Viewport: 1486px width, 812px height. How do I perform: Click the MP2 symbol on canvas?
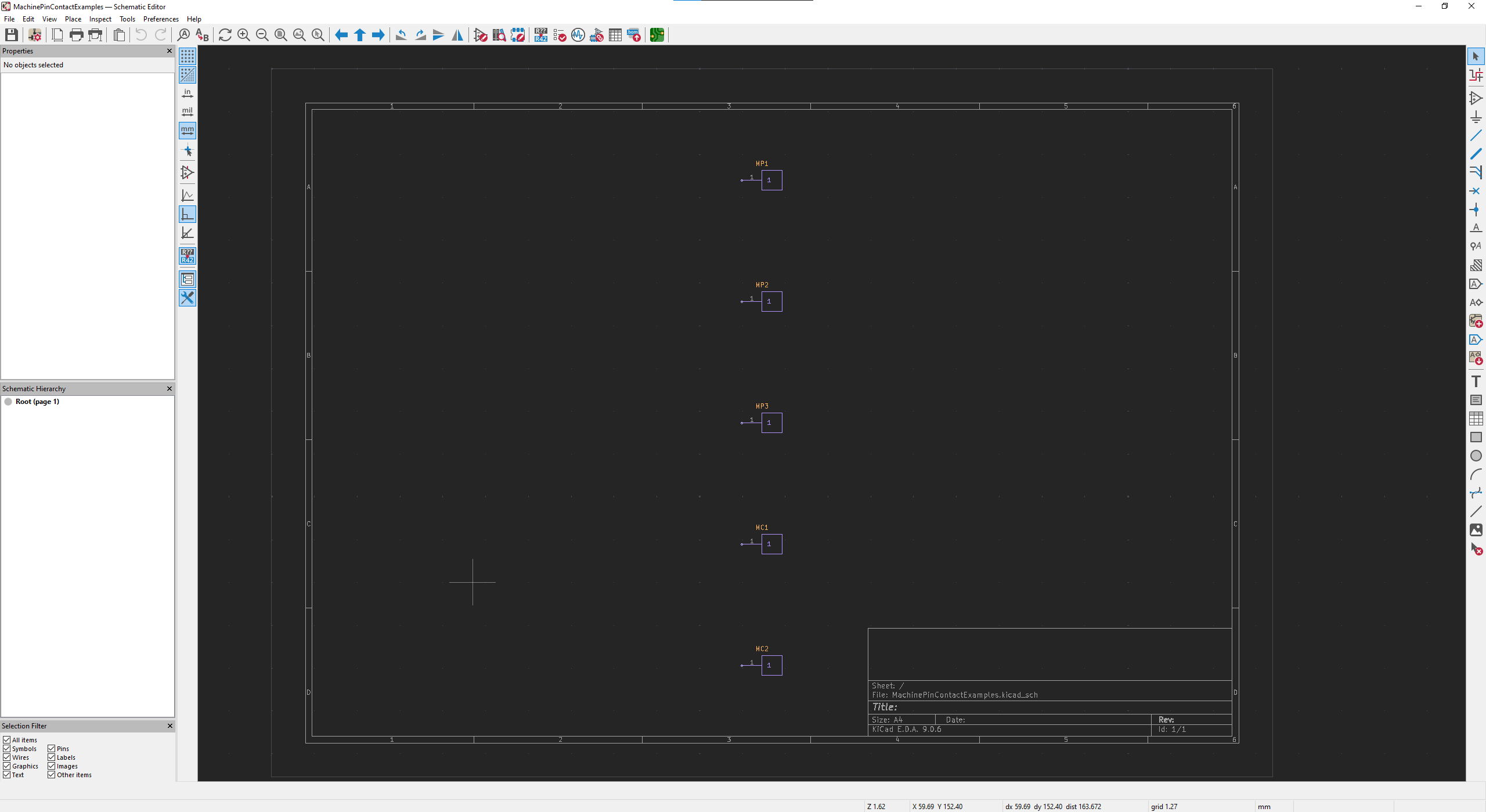coord(771,301)
